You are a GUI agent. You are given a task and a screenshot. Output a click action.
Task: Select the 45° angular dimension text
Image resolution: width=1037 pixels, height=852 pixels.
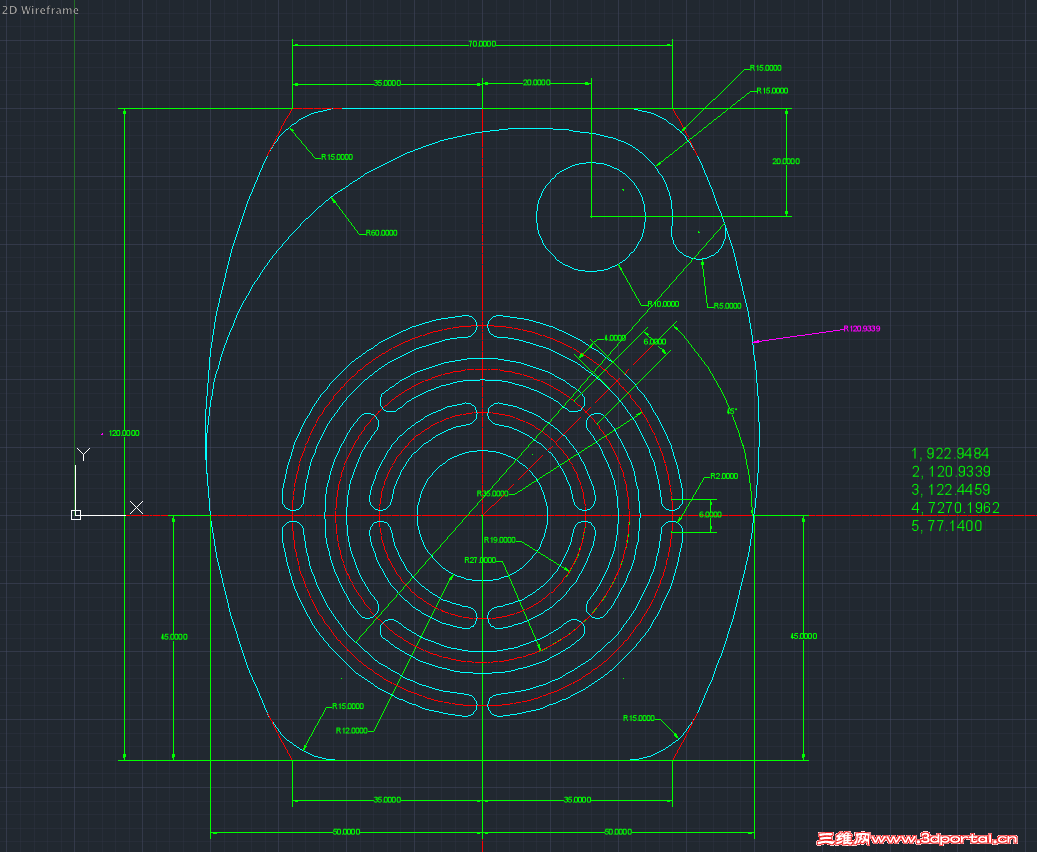[731, 411]
